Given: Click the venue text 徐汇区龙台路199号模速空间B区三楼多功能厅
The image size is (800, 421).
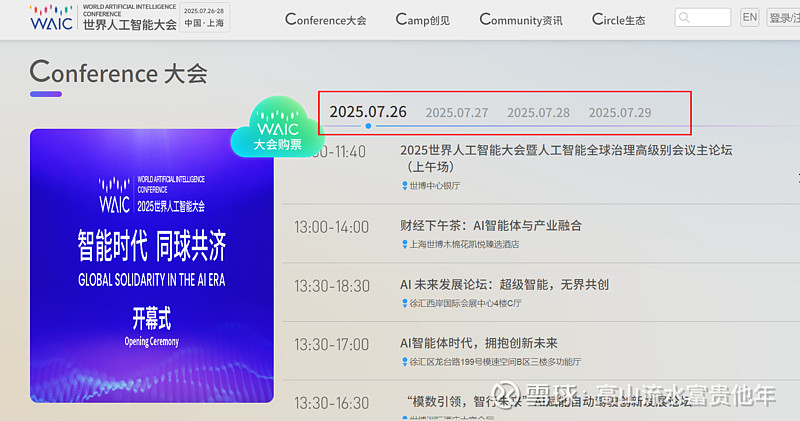Looking at the screenshot, I should point(495,362).
